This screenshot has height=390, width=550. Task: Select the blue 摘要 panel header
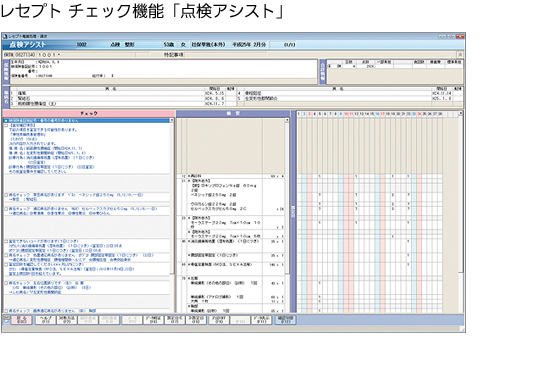pos(233,114)
